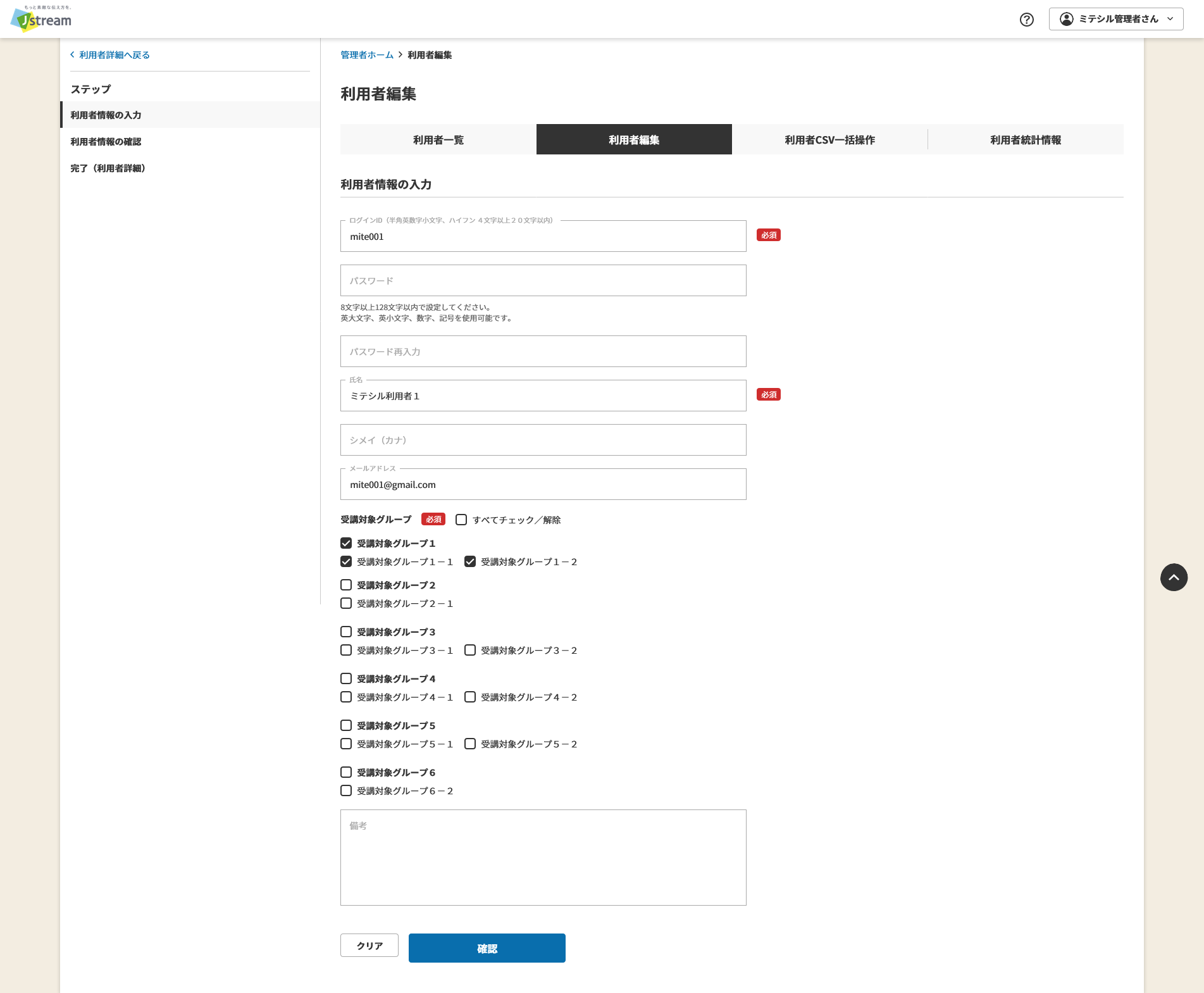The width and height of the screenshot is (1204, 993).
Task: Click the クリア button
Action: tap(369, 946)
